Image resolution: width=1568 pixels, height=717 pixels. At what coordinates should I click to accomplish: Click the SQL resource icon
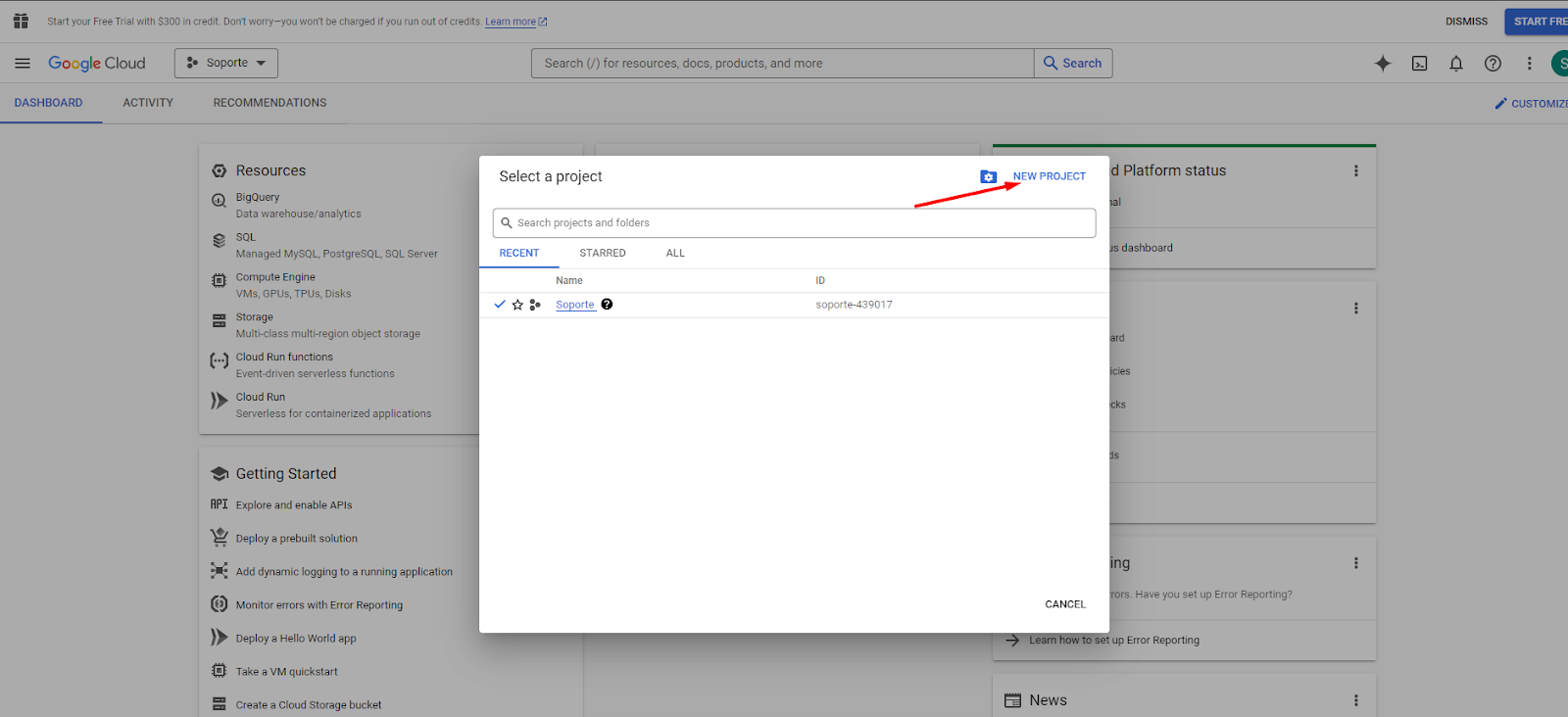(220, 241)
